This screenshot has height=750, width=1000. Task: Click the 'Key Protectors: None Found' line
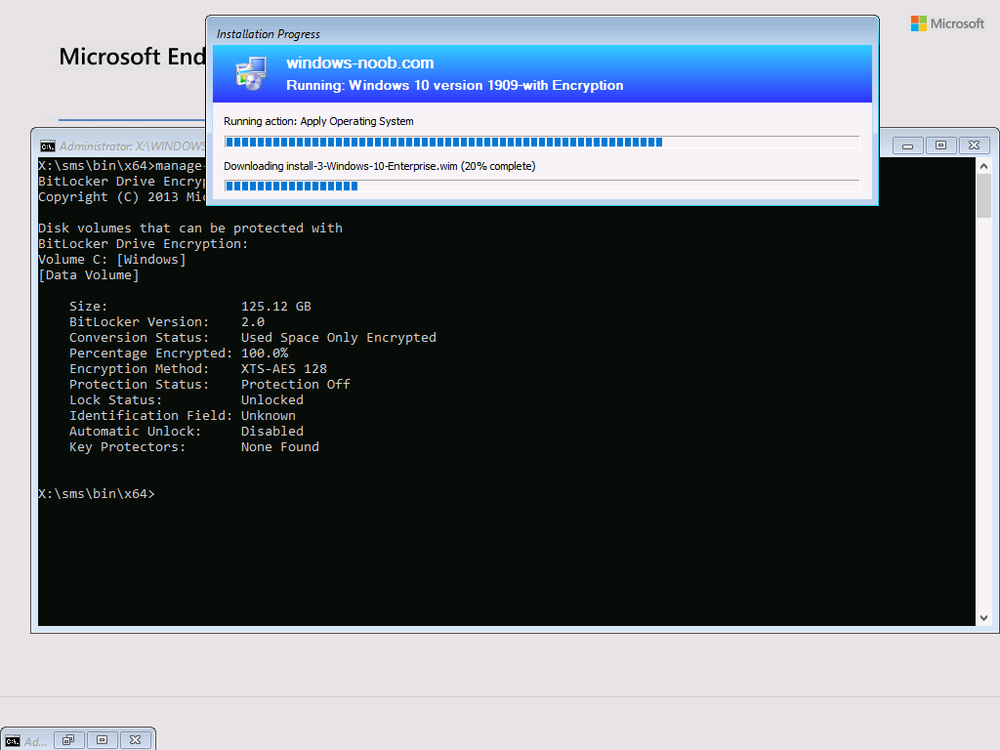click(x=194, y=447)
